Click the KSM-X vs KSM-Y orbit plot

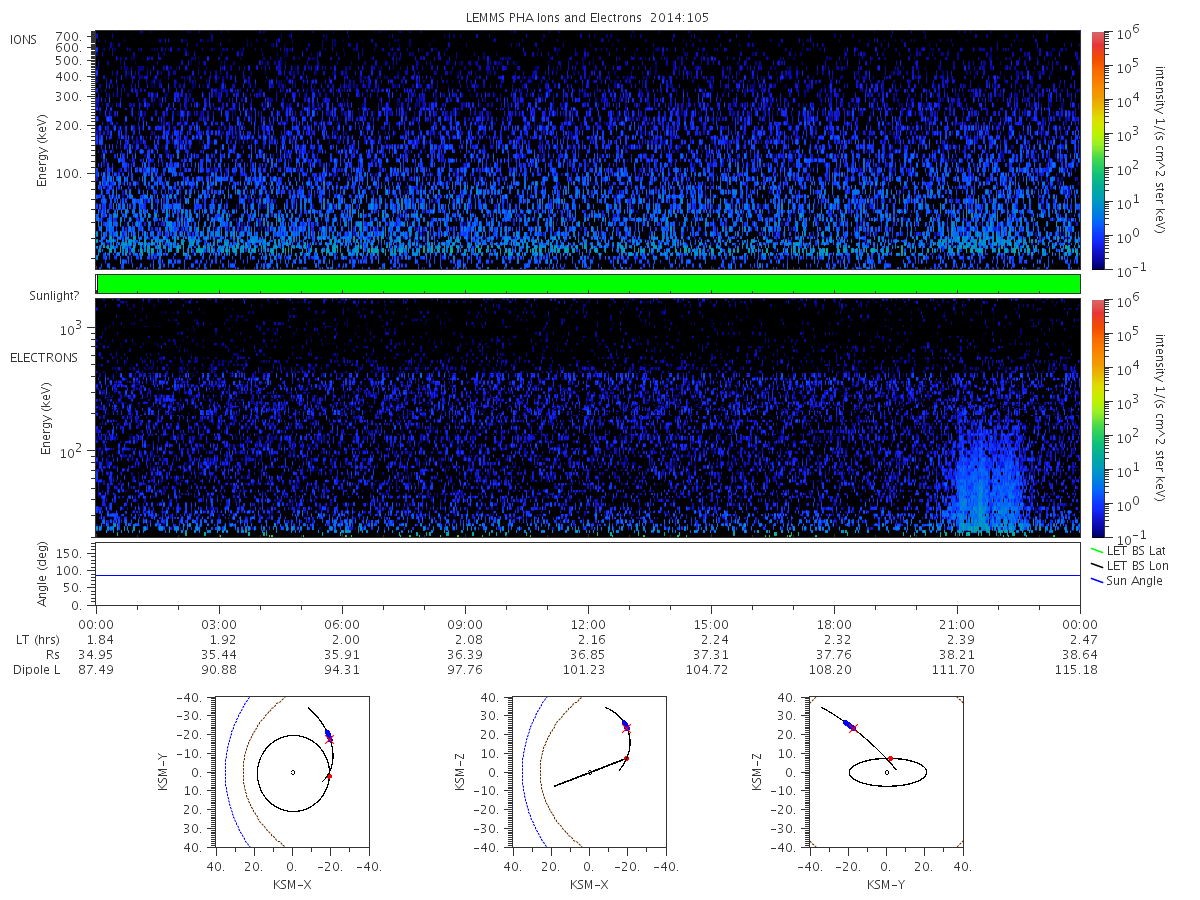(x=291, y=771)
